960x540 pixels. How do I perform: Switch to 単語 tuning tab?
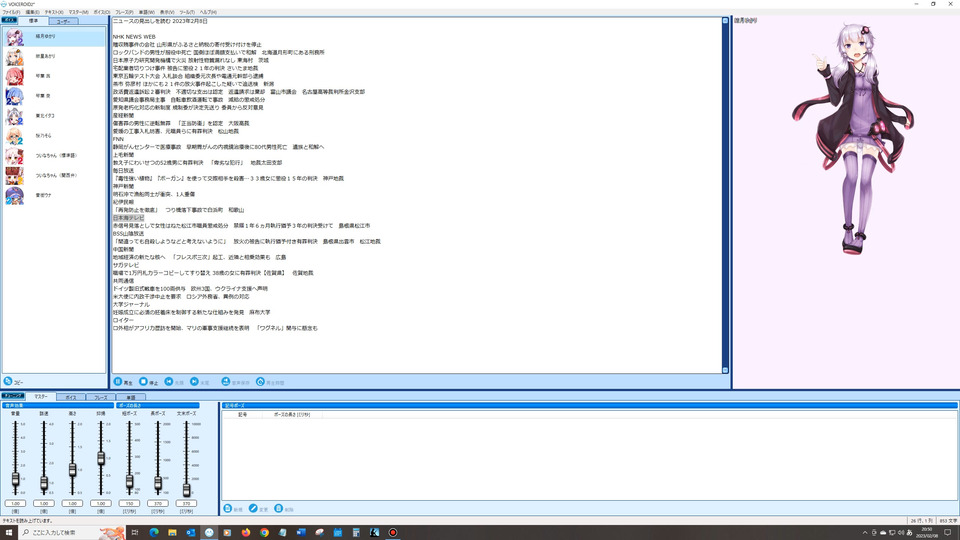tap(130, 397)
